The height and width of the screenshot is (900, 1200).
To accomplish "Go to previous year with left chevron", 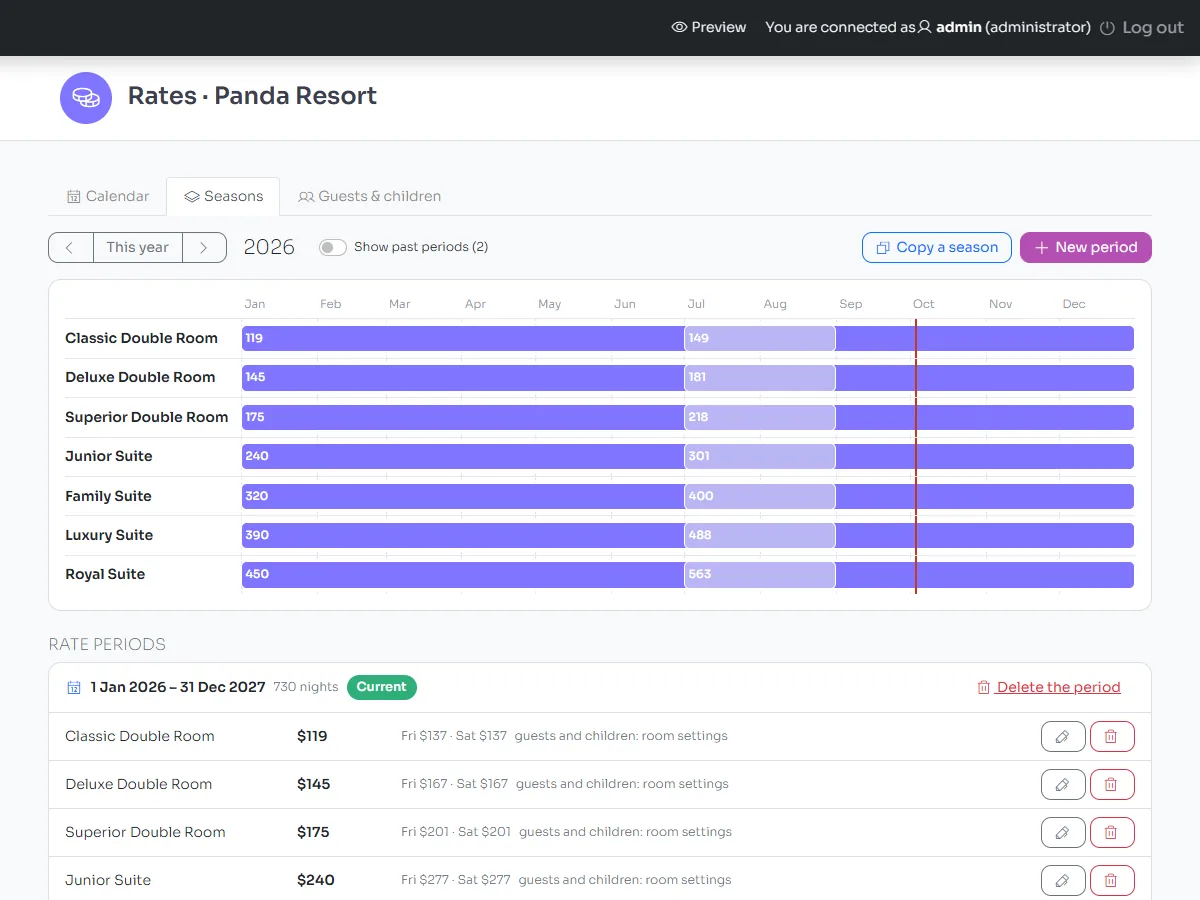I will [71, 248].
